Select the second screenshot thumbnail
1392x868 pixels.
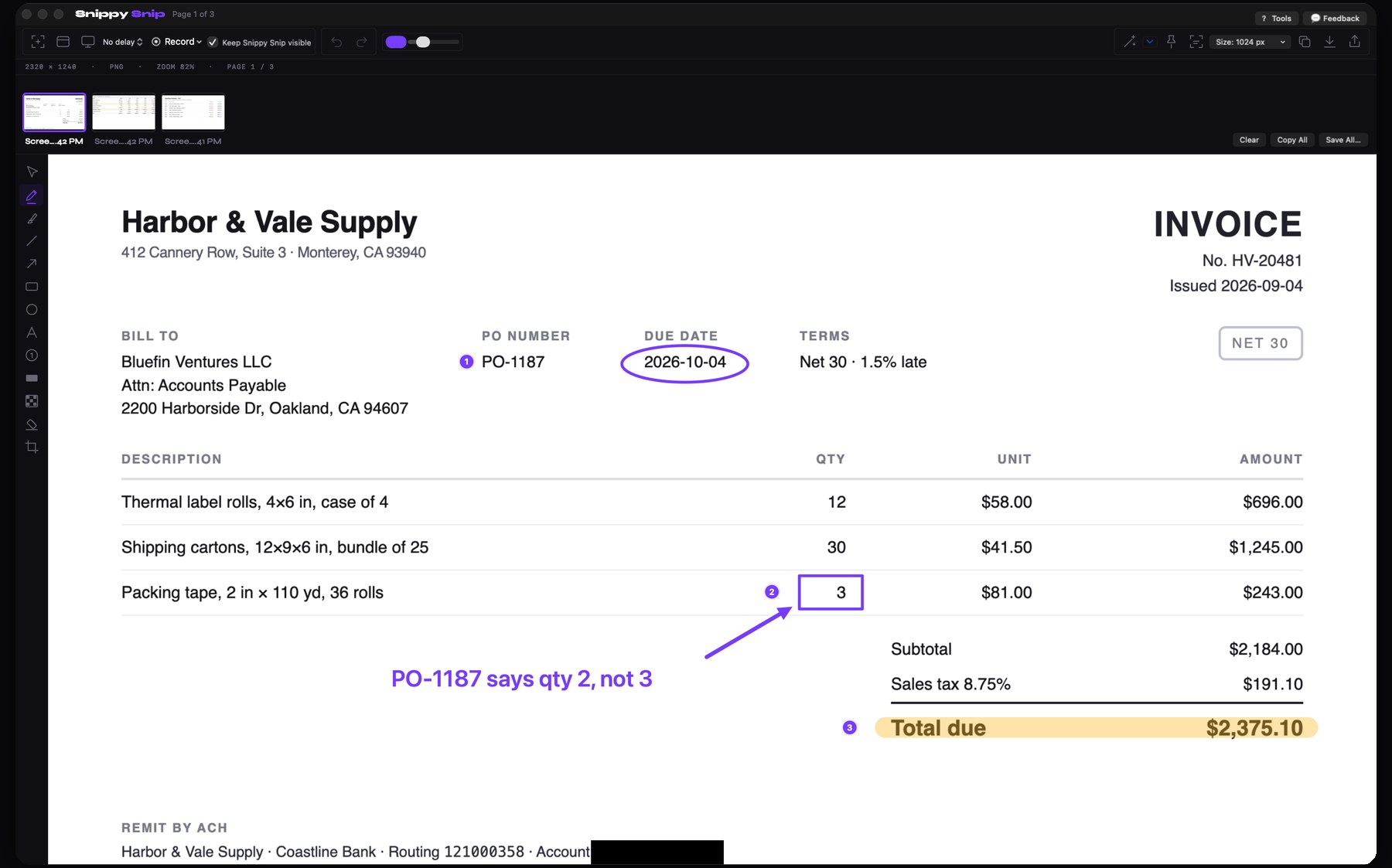pos(124,112)
